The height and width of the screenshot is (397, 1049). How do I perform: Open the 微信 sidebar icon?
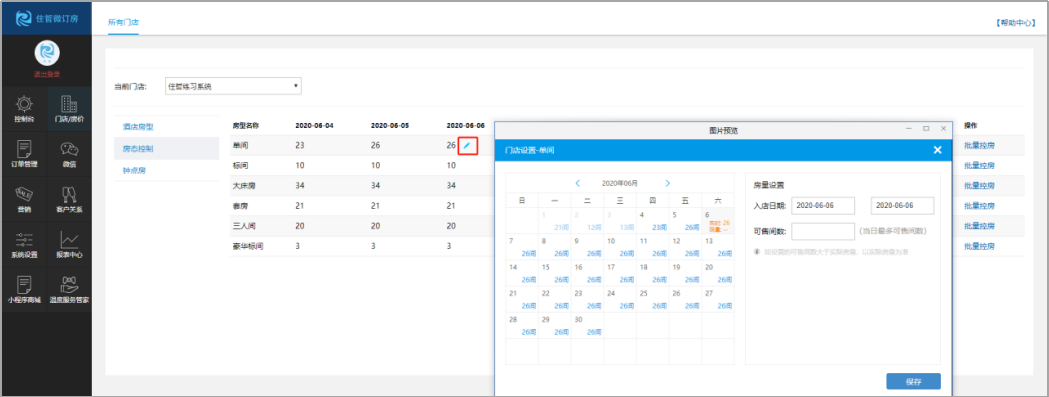pos(69,154)
